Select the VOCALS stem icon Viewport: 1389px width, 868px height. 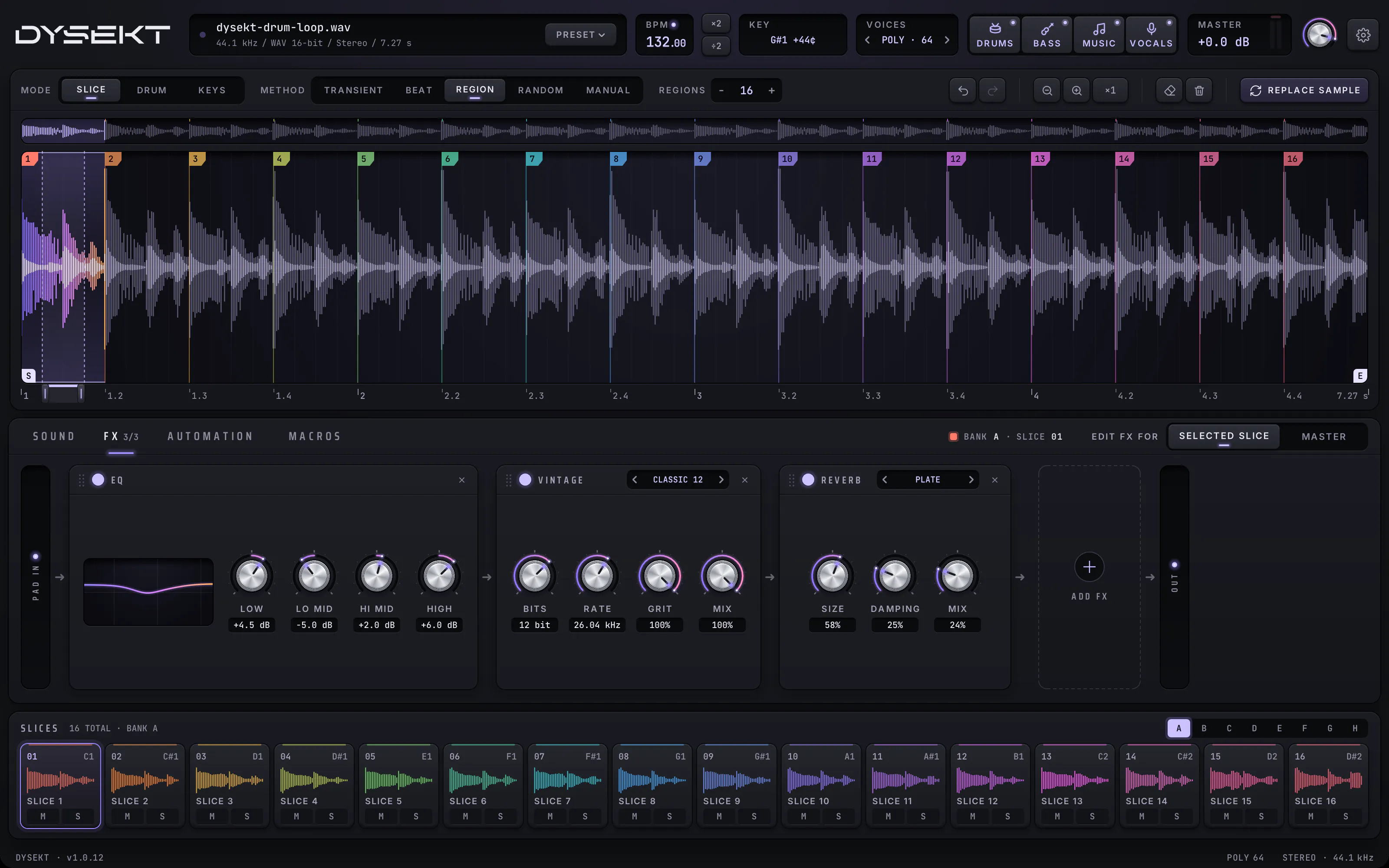click(x=1151, y=35)
